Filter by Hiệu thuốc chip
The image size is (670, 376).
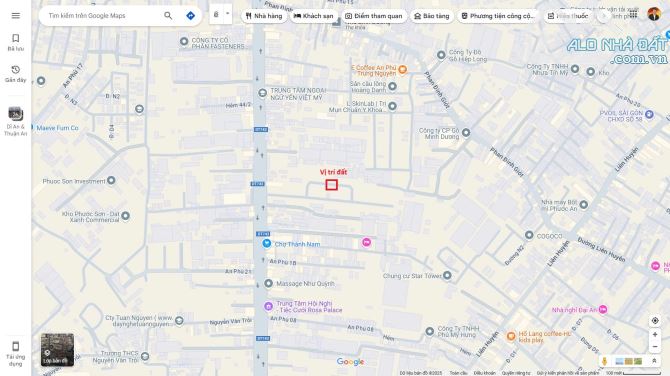[x=568, y=16]
